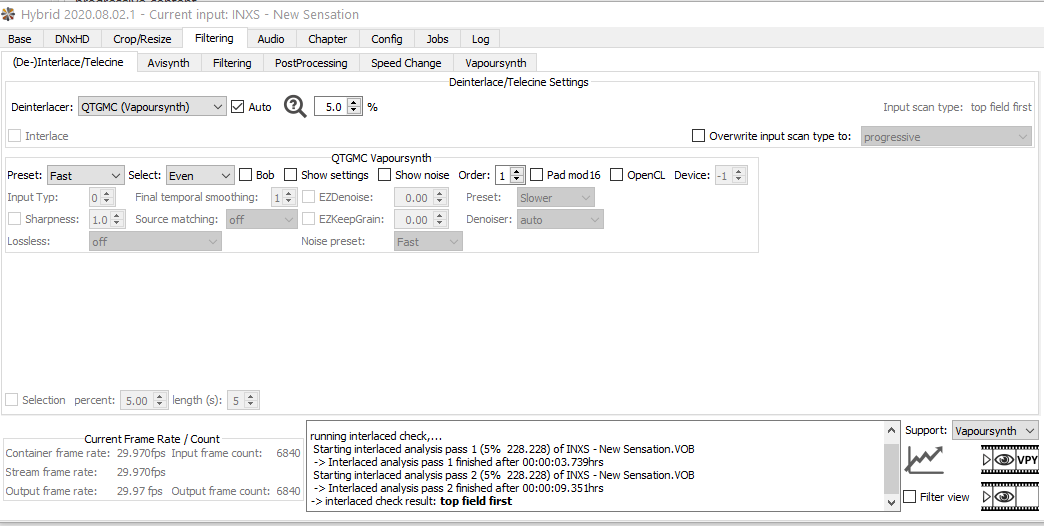Image resolution: width=1044 pixels, height=526 pixels.
Task: Click the Input scan type label
Action: tap(923, 107)
